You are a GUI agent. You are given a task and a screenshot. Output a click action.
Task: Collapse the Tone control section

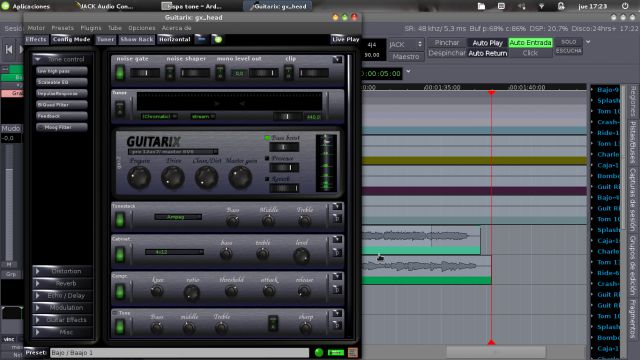tap(62, 59)
